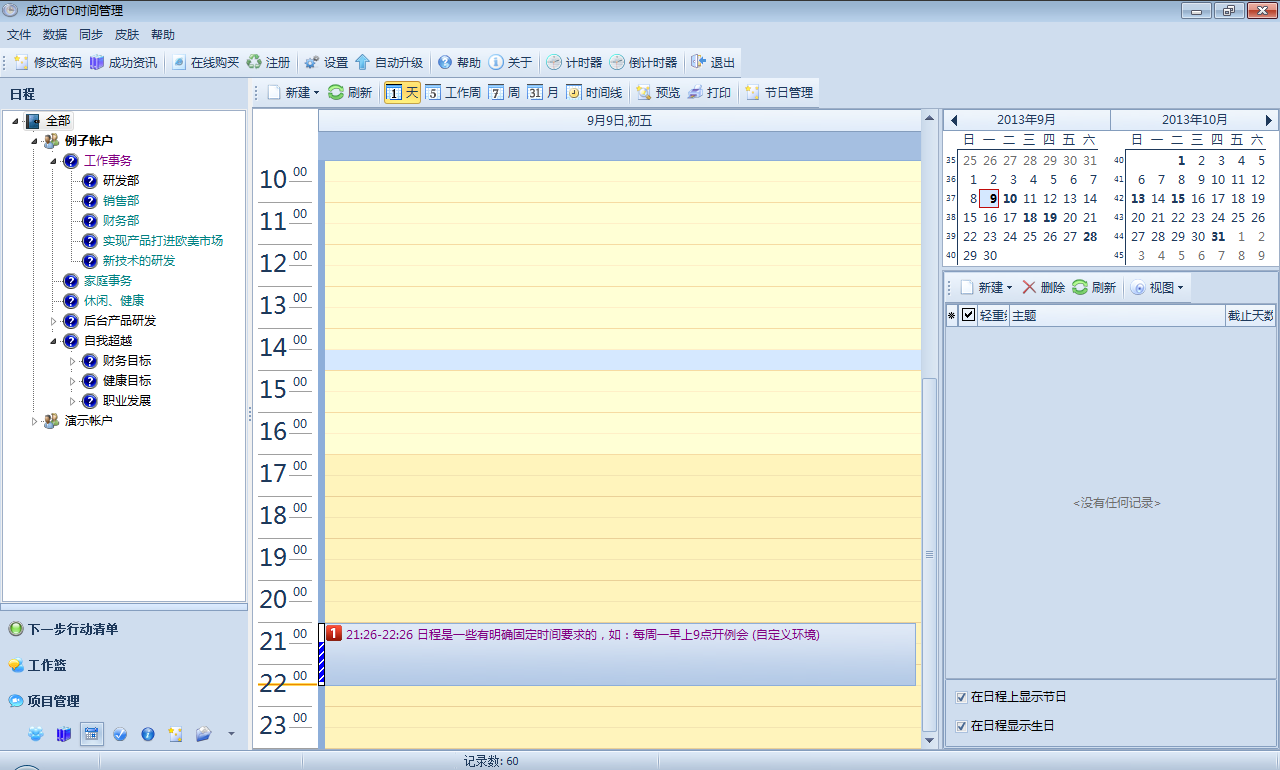Click 注册 register toolbar button
Screen dimensions: 1280x770
pyautogui.click(x=268, y=62)
